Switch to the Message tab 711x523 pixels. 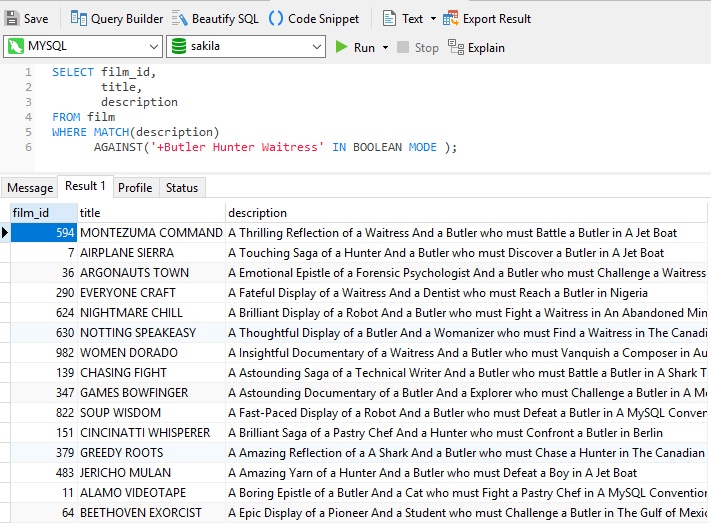30,188
